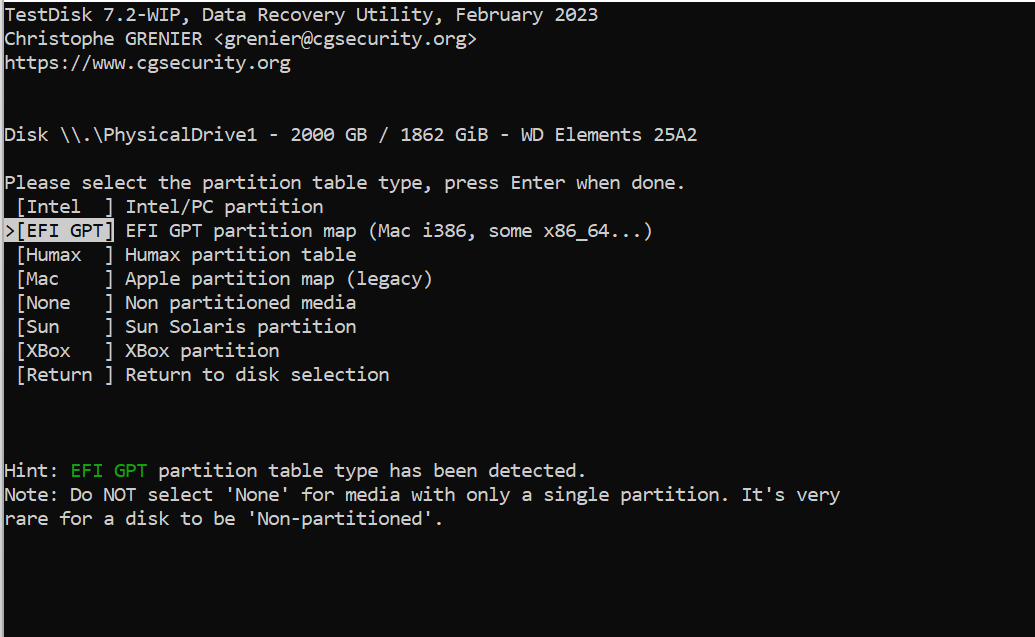
Task: Choose the highlighted EFI GPT option
Action: click(65, 231)
